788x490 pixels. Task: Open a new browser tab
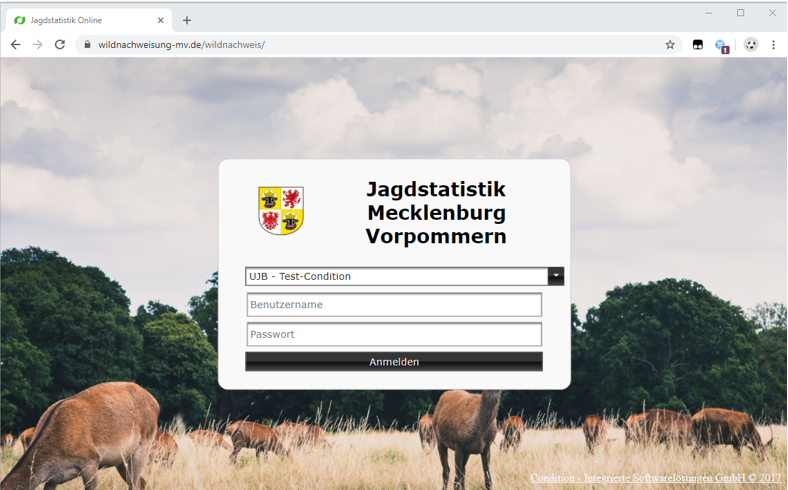[x=187, y=20]
